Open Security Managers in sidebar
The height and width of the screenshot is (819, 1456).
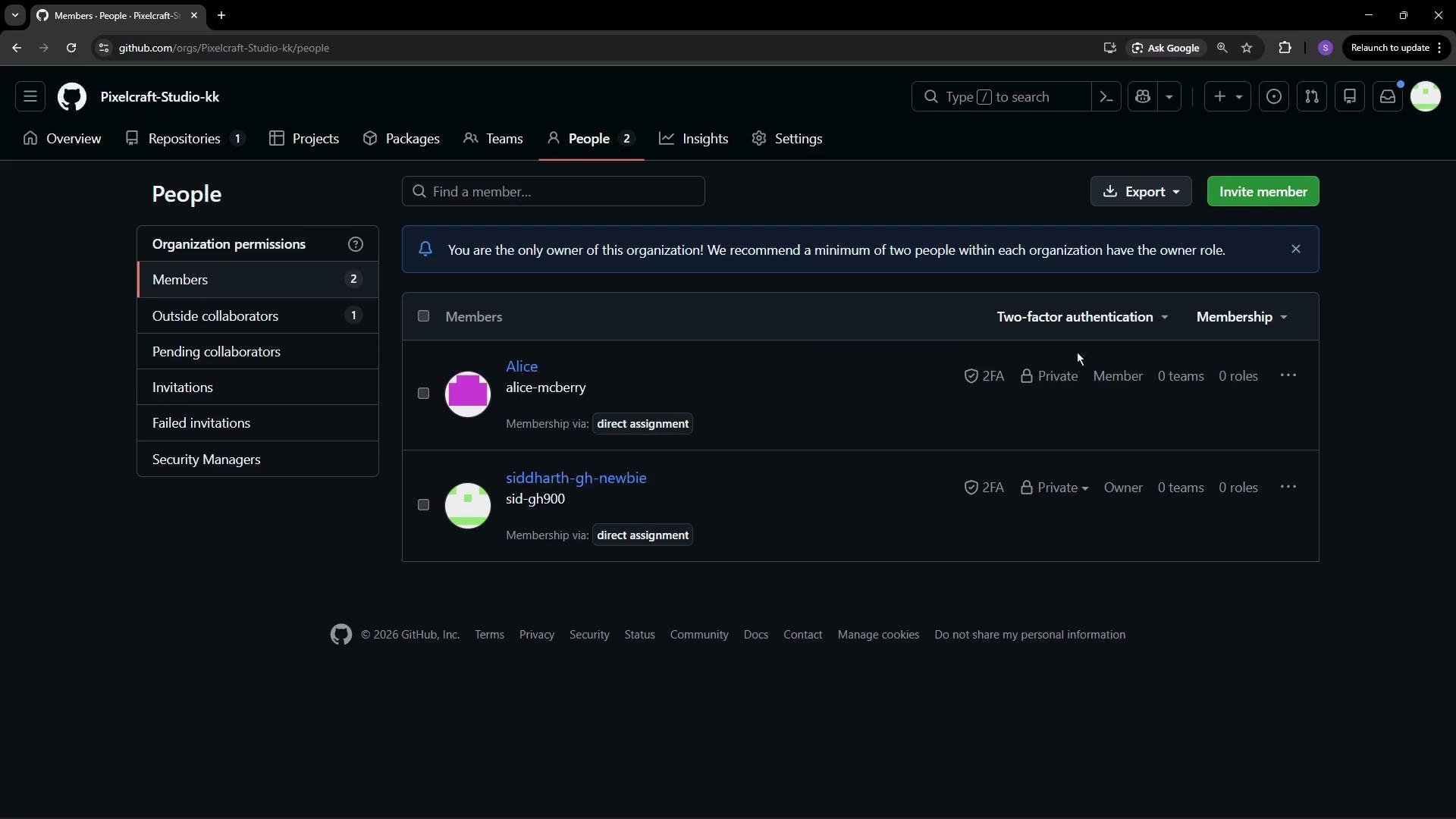pyautogui.click(x=258, y=459)
